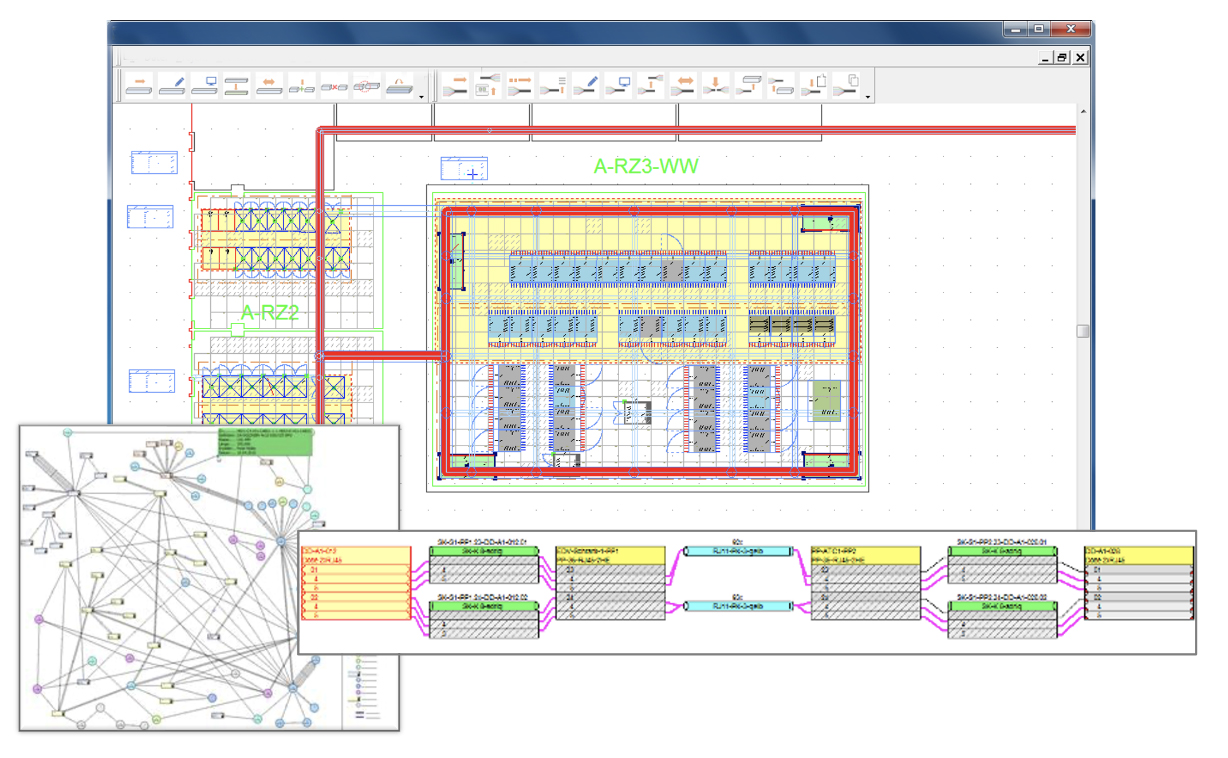Select the A-RZ2 room label
The height and width of the screenshot is (758, 1228).
pyautogui.click(x=270, y=314)
